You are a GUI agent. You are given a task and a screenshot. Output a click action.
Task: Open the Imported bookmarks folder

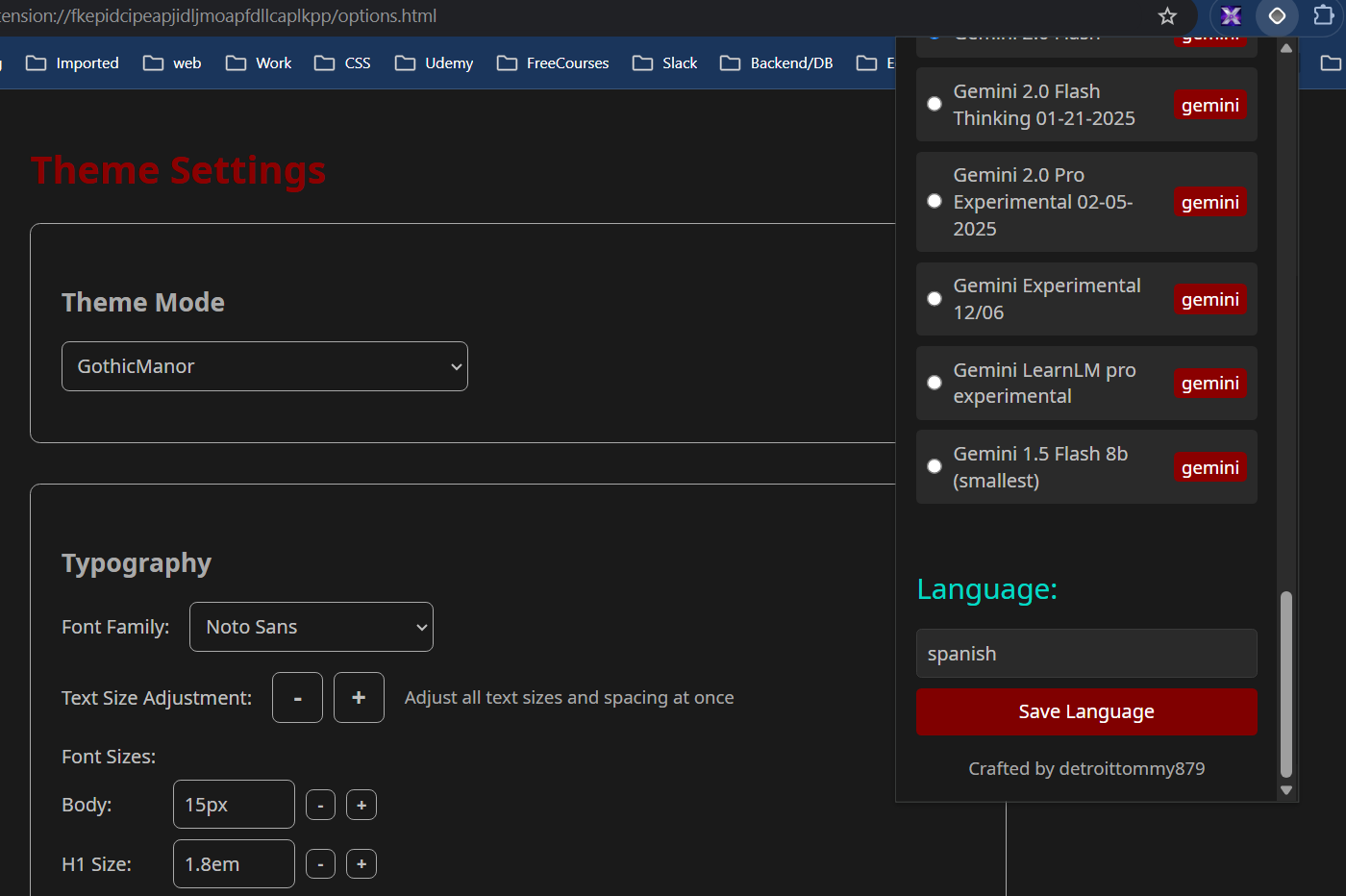point(72,62)
